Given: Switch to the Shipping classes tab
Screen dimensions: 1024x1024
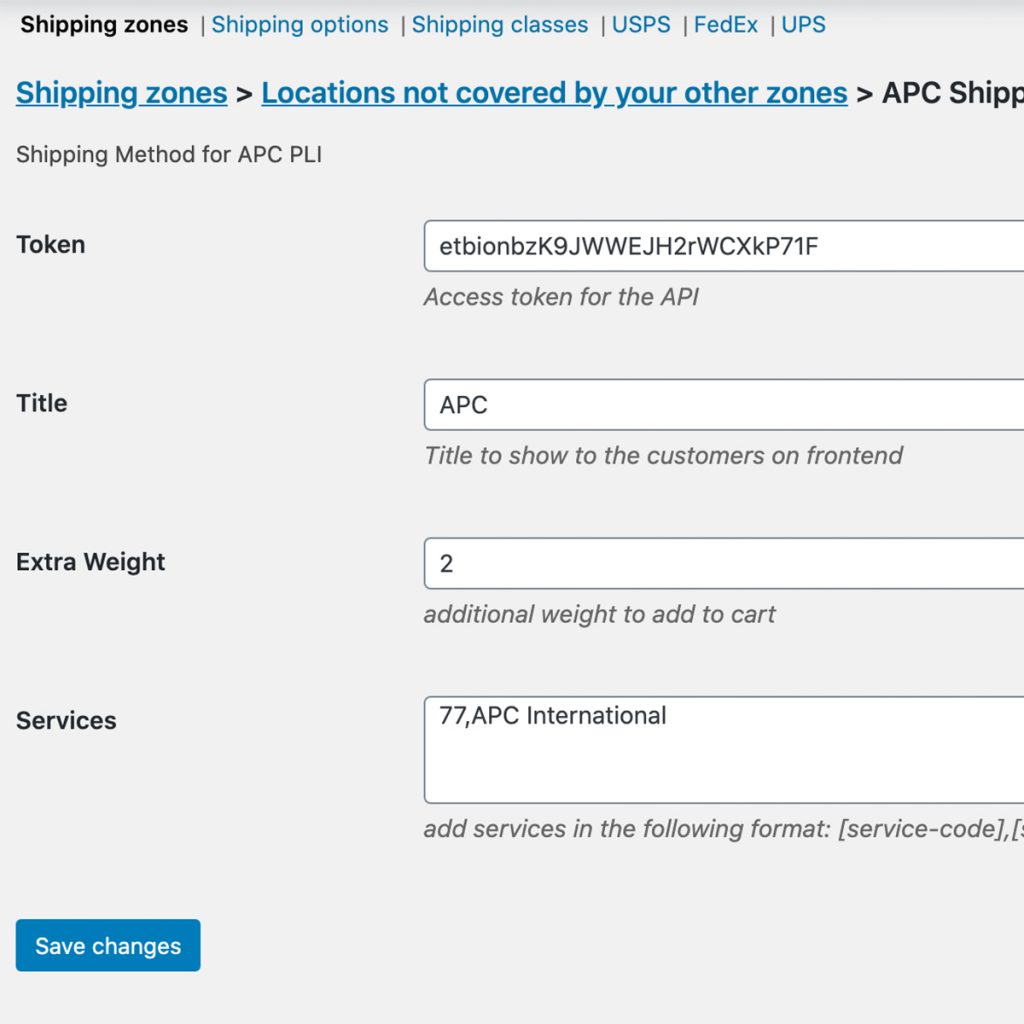Looking at the screenshot, I should click(x=499, y=25).
